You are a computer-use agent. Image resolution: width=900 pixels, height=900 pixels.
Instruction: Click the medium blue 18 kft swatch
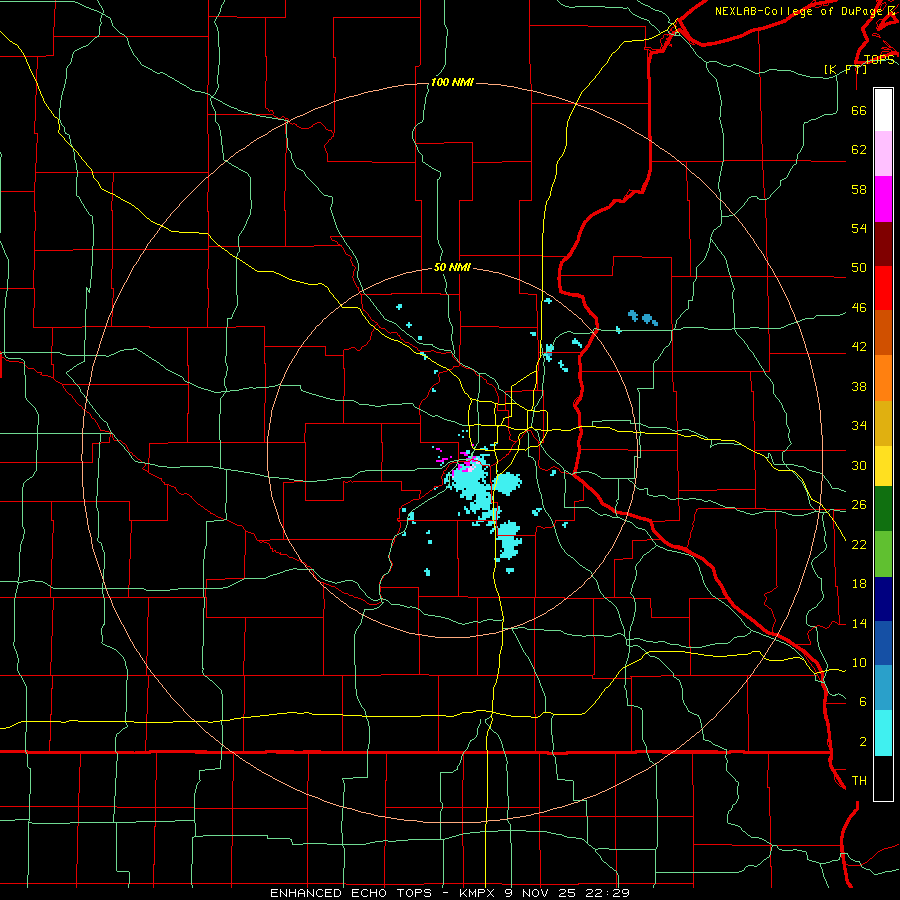(883, 643)
